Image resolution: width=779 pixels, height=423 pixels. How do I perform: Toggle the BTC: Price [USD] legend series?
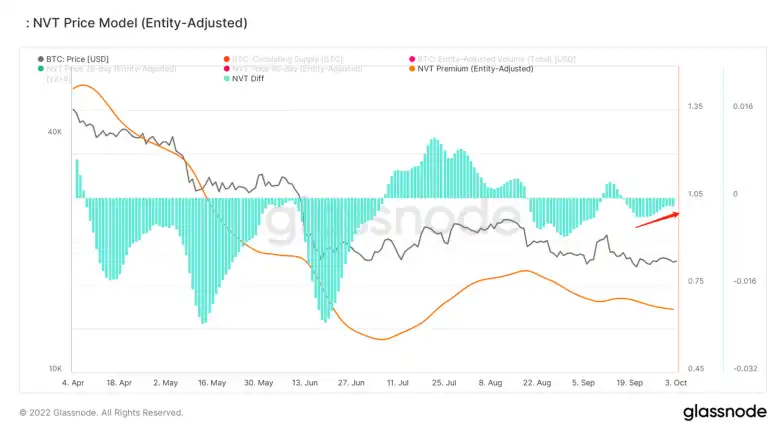[73, 59]
